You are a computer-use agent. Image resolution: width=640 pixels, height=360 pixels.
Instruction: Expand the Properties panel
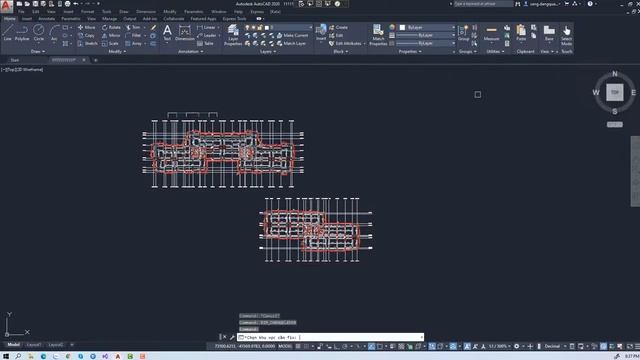pos(410,51)
